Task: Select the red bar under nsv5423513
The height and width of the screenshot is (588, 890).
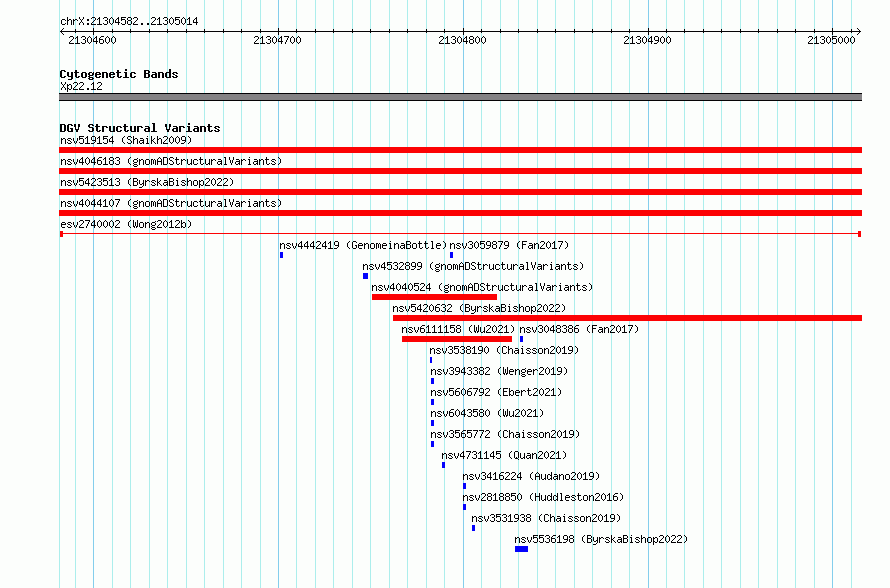Action: 460,192
